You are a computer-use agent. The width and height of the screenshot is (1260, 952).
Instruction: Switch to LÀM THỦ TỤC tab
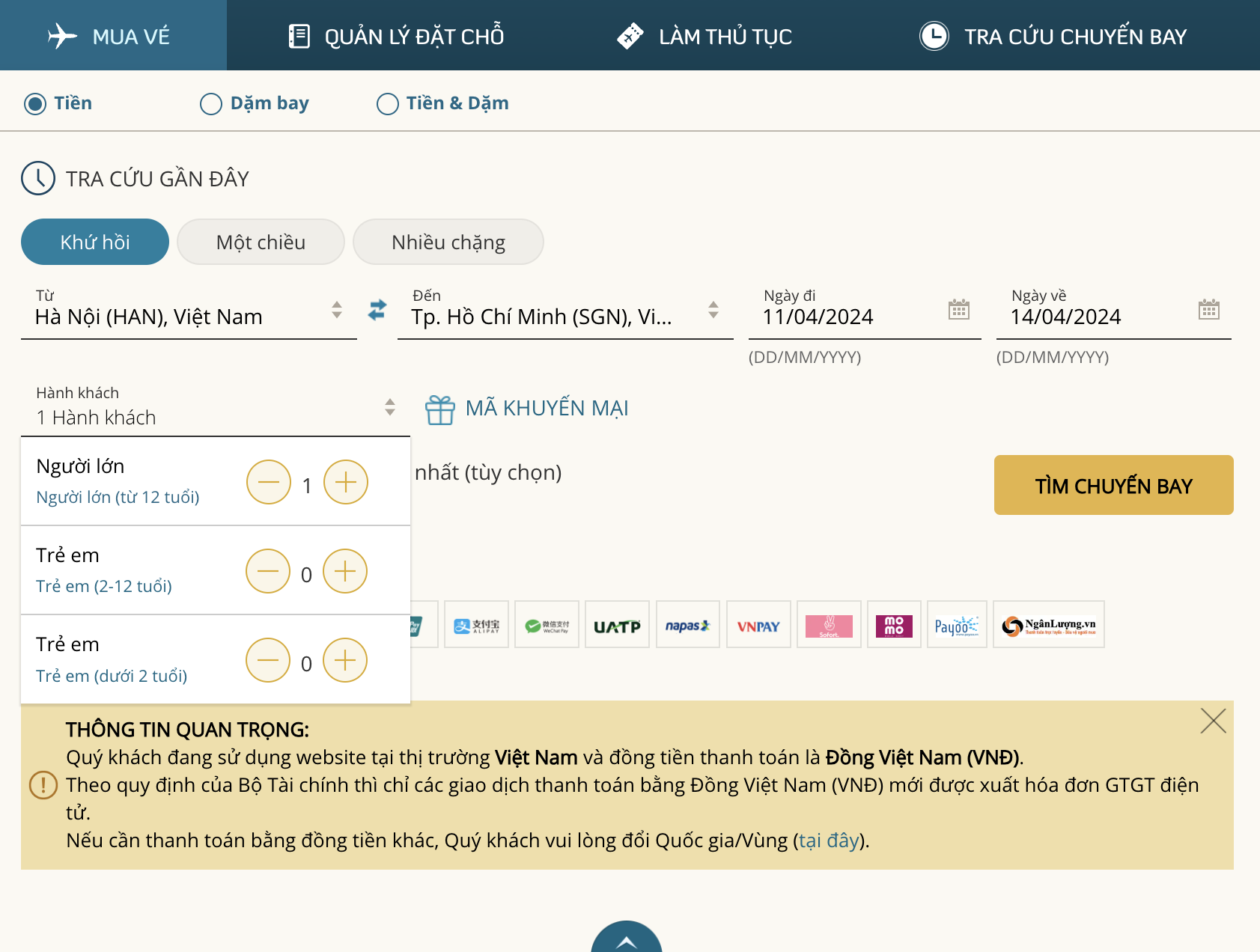tap(704, 36)
